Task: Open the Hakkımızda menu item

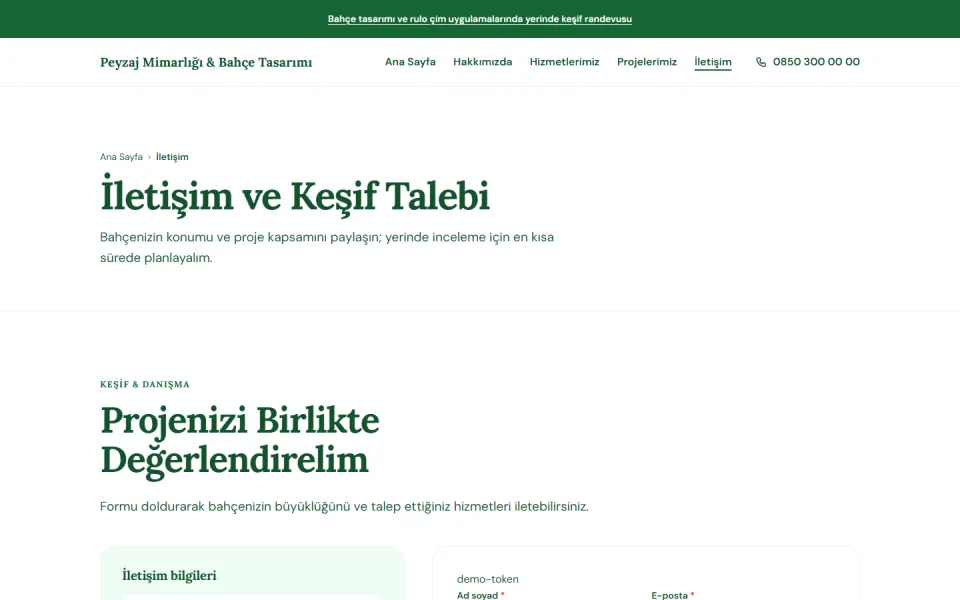Action: pos(482,62)
